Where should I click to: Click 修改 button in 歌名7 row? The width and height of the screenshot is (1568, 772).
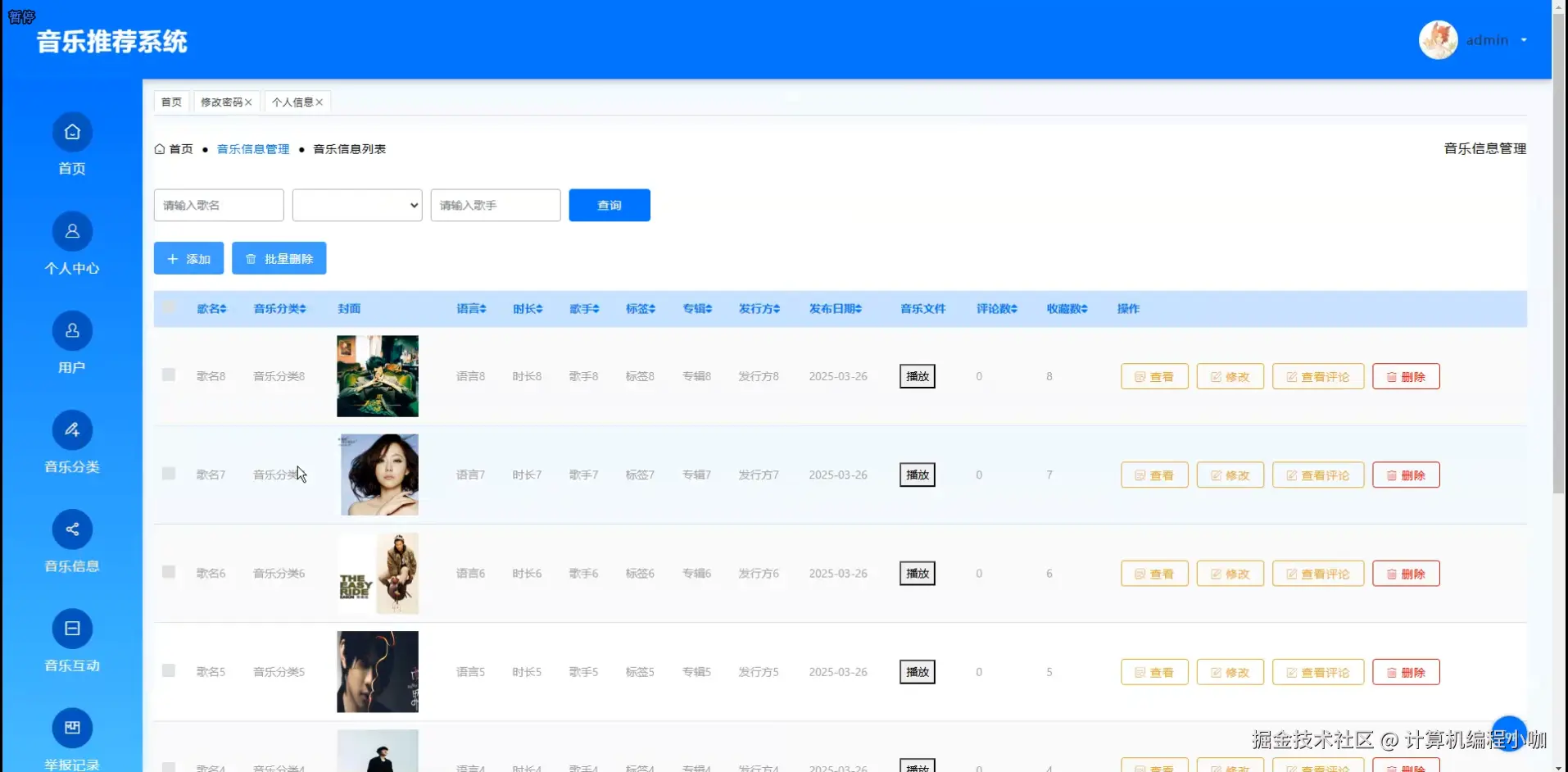pos(1230,475)
